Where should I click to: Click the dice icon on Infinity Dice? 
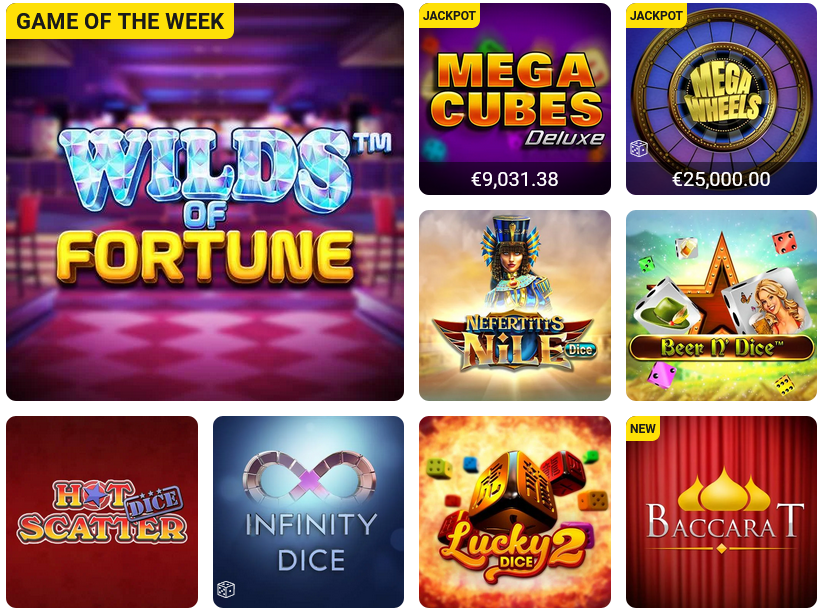[x=226, y=589]
